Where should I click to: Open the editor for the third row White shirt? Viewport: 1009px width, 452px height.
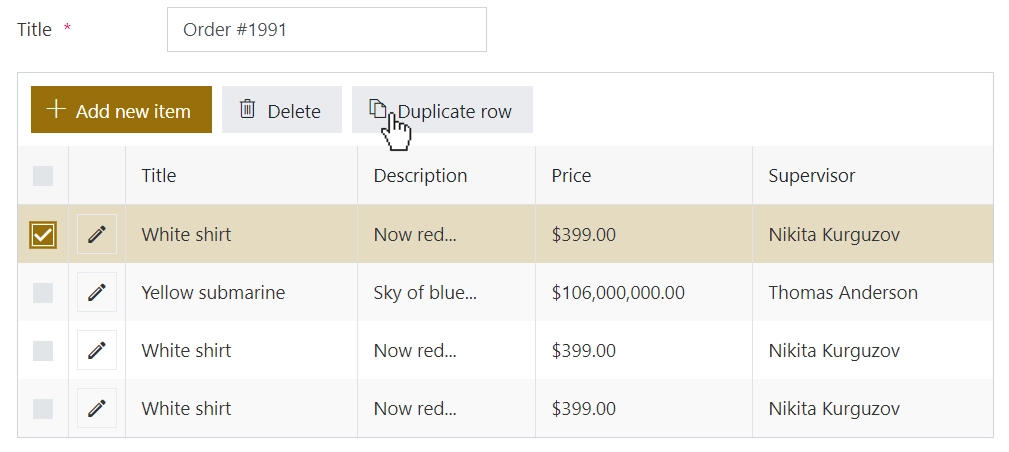pyautogui.click(x=97, y=350)
